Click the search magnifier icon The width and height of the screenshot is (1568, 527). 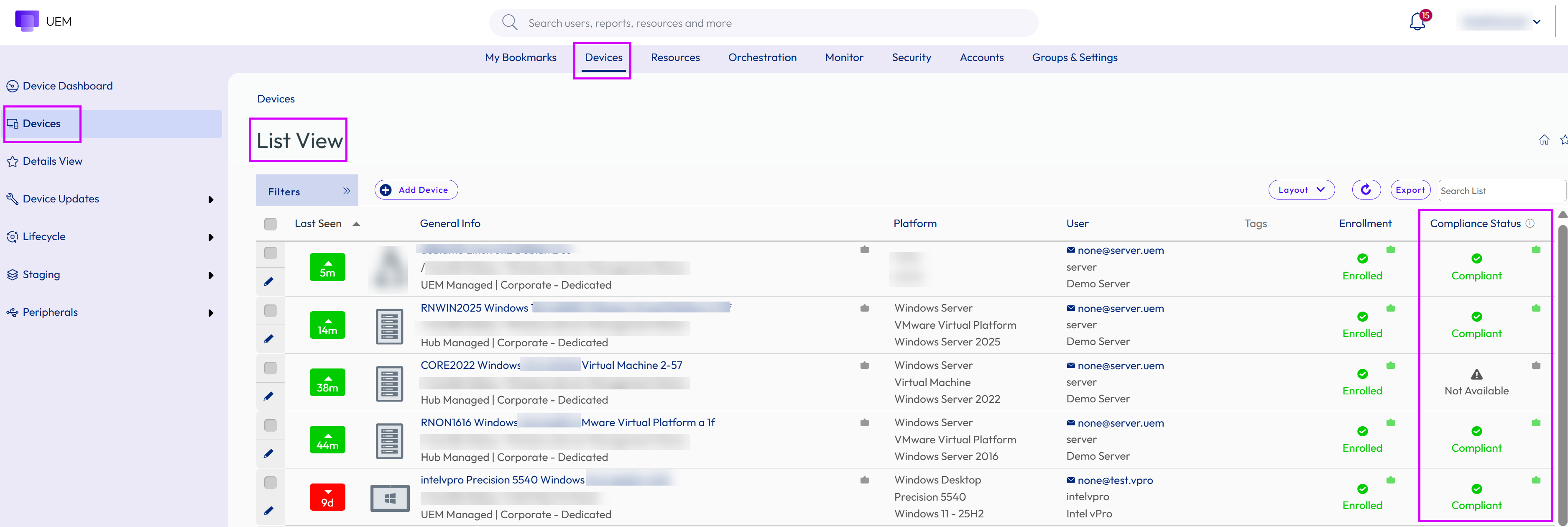pyautogui.click(x=509, y=23)
